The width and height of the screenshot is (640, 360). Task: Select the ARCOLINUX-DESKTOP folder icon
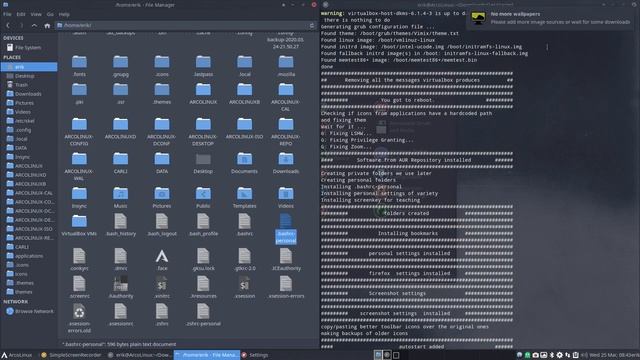point(203,124)
